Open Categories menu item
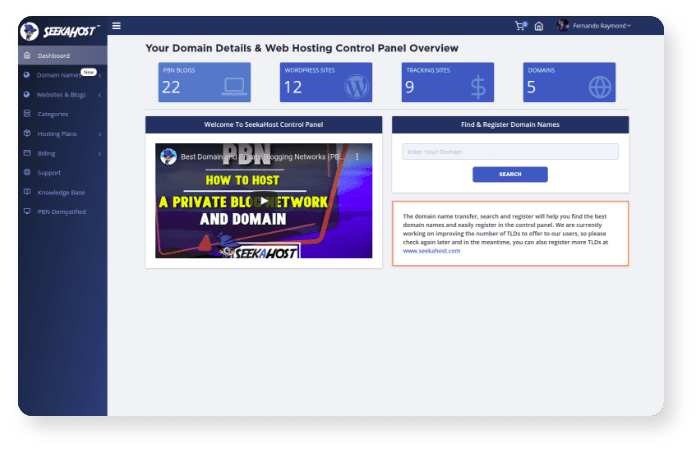 click(x=62, y=114)
